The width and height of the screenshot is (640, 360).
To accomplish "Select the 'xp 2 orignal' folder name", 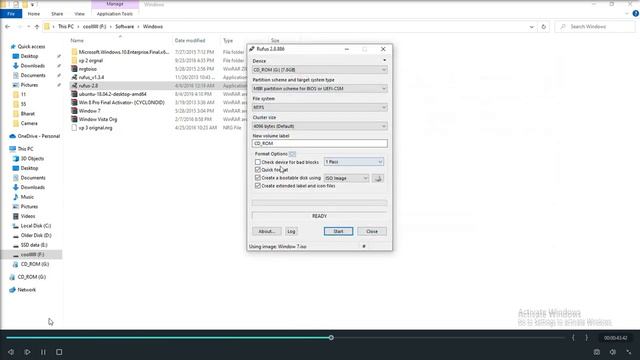I will point(91,60).
